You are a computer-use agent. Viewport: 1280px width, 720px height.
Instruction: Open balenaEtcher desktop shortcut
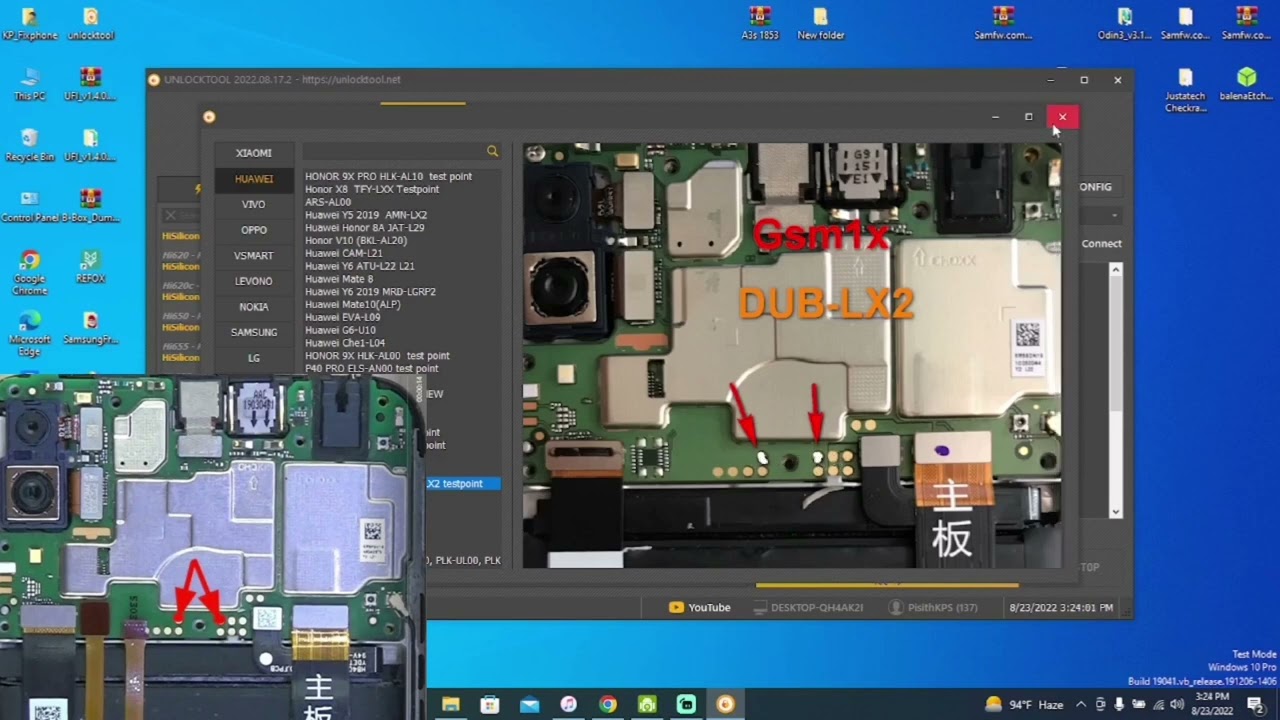1246,84
